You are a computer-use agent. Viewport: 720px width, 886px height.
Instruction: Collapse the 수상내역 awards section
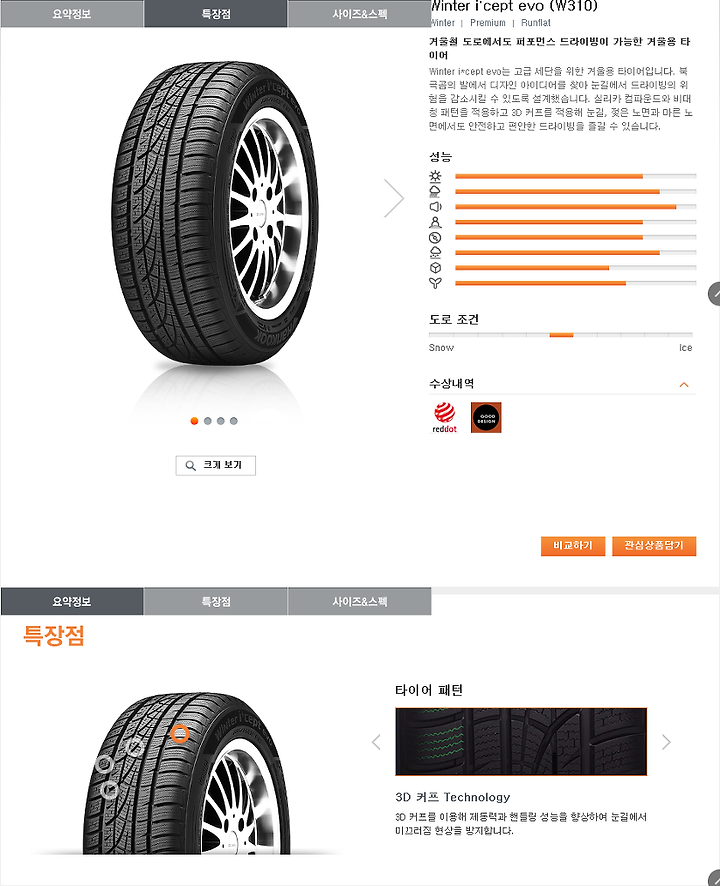tap(684, 385)
